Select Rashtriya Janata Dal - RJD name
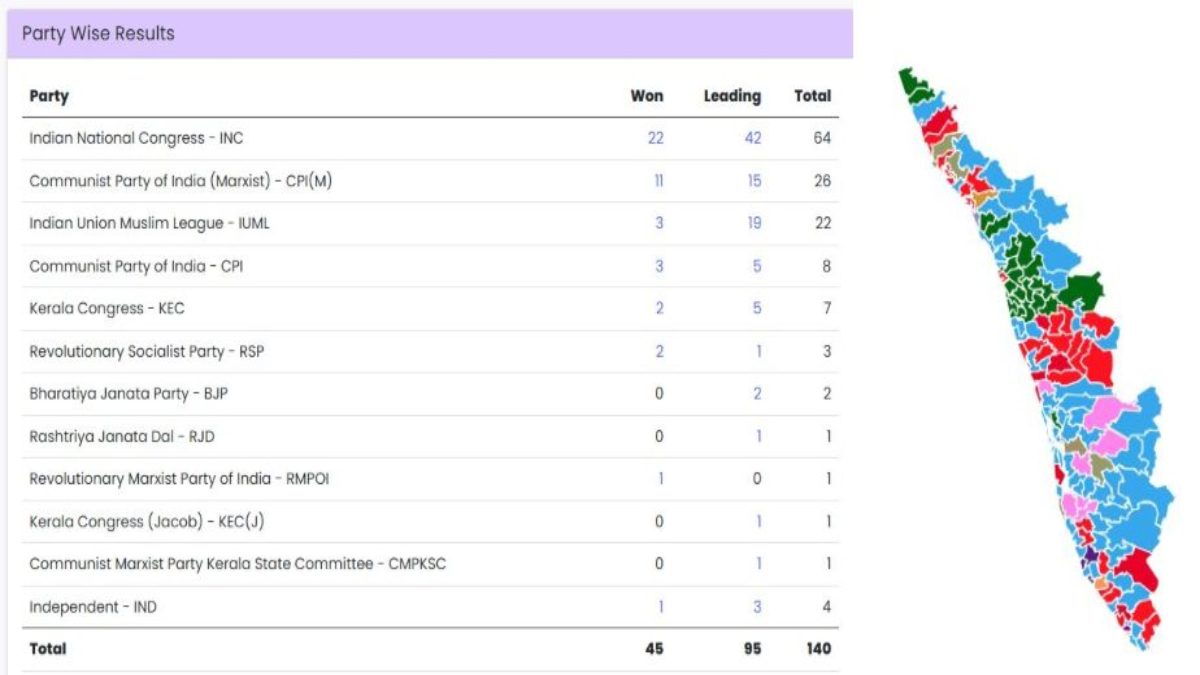This screenshot has height=675, width=1200. pos(124,436)
